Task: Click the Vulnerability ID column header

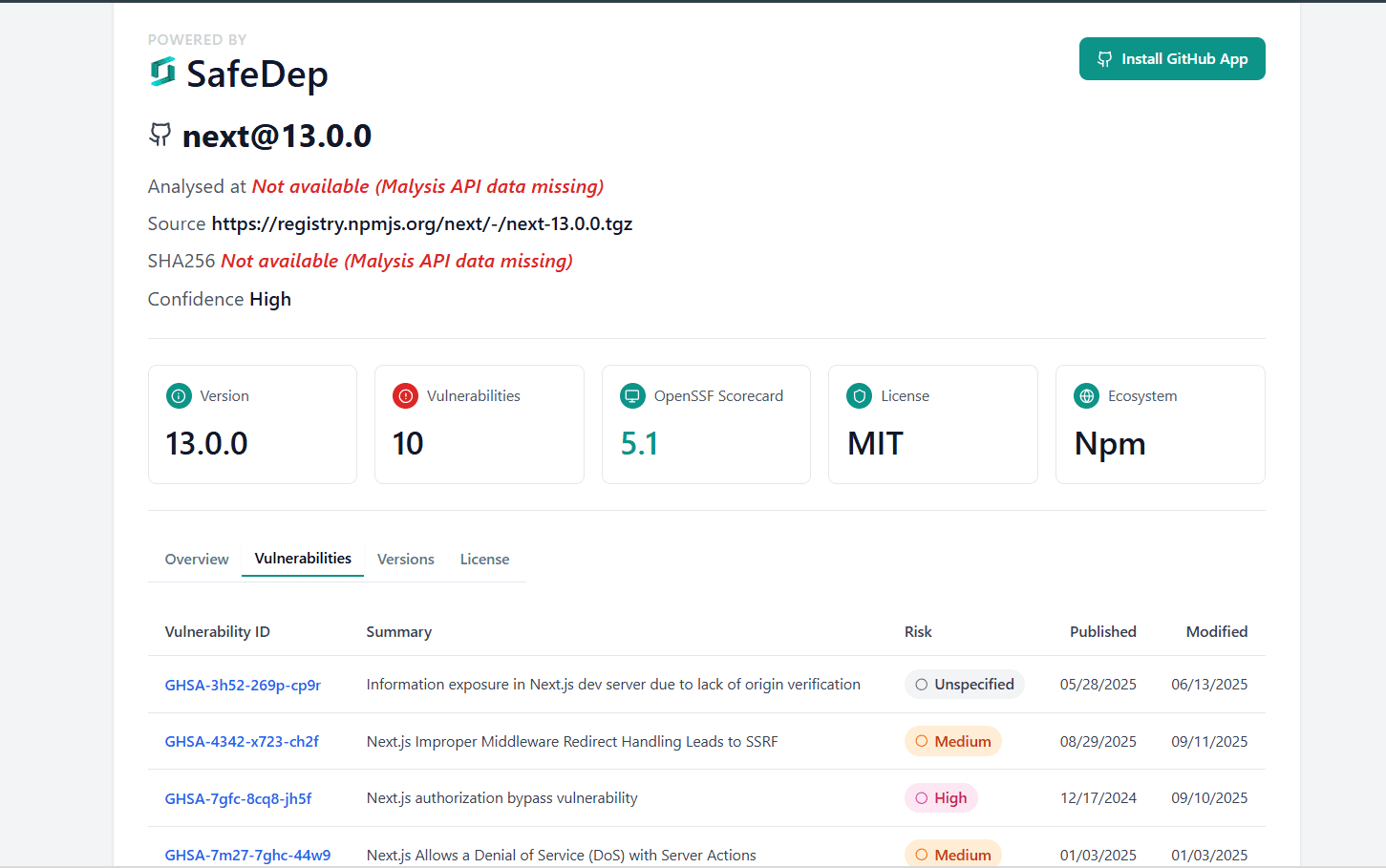Action: coord(218,632)
